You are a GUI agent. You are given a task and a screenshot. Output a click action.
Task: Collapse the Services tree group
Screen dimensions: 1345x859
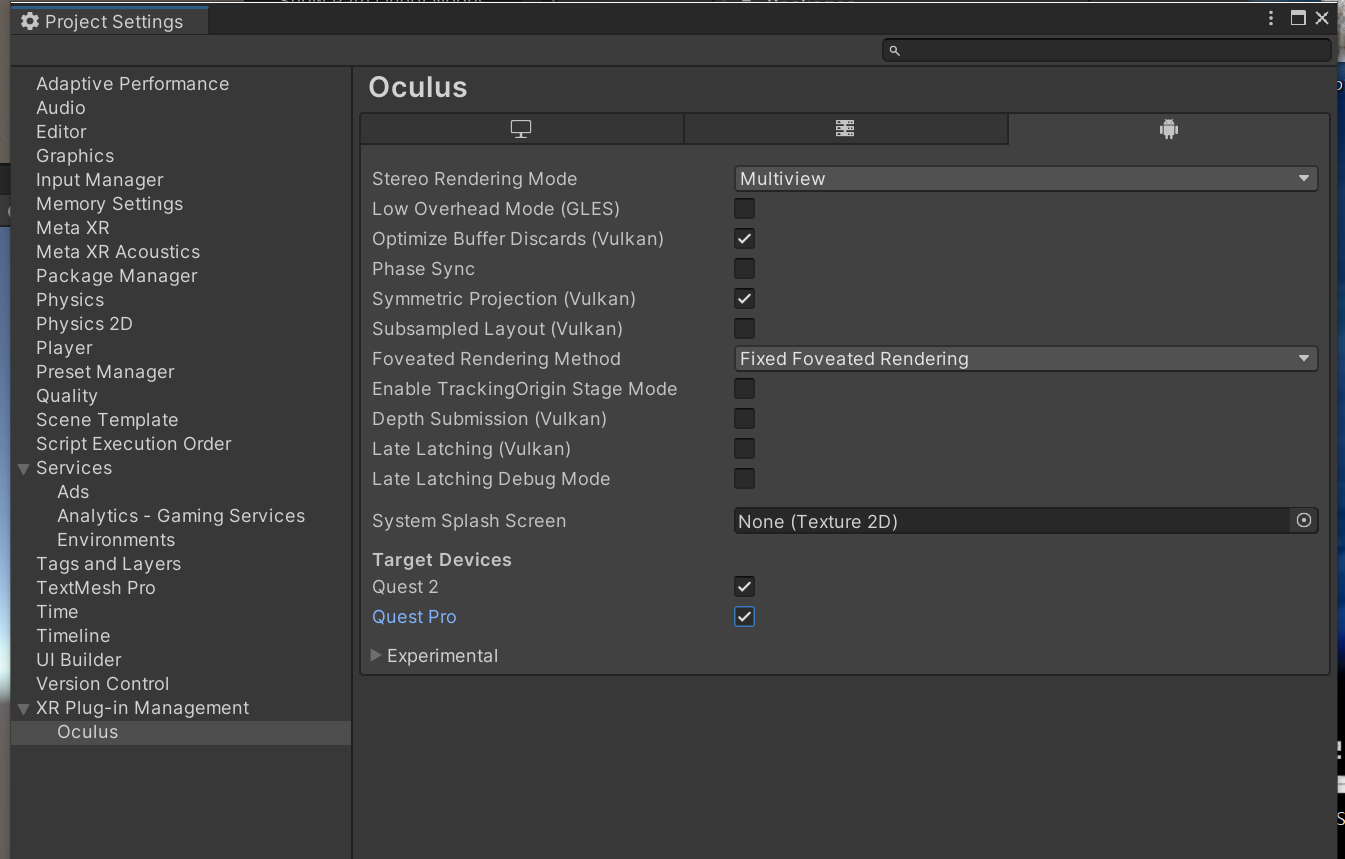click(23, 468)
